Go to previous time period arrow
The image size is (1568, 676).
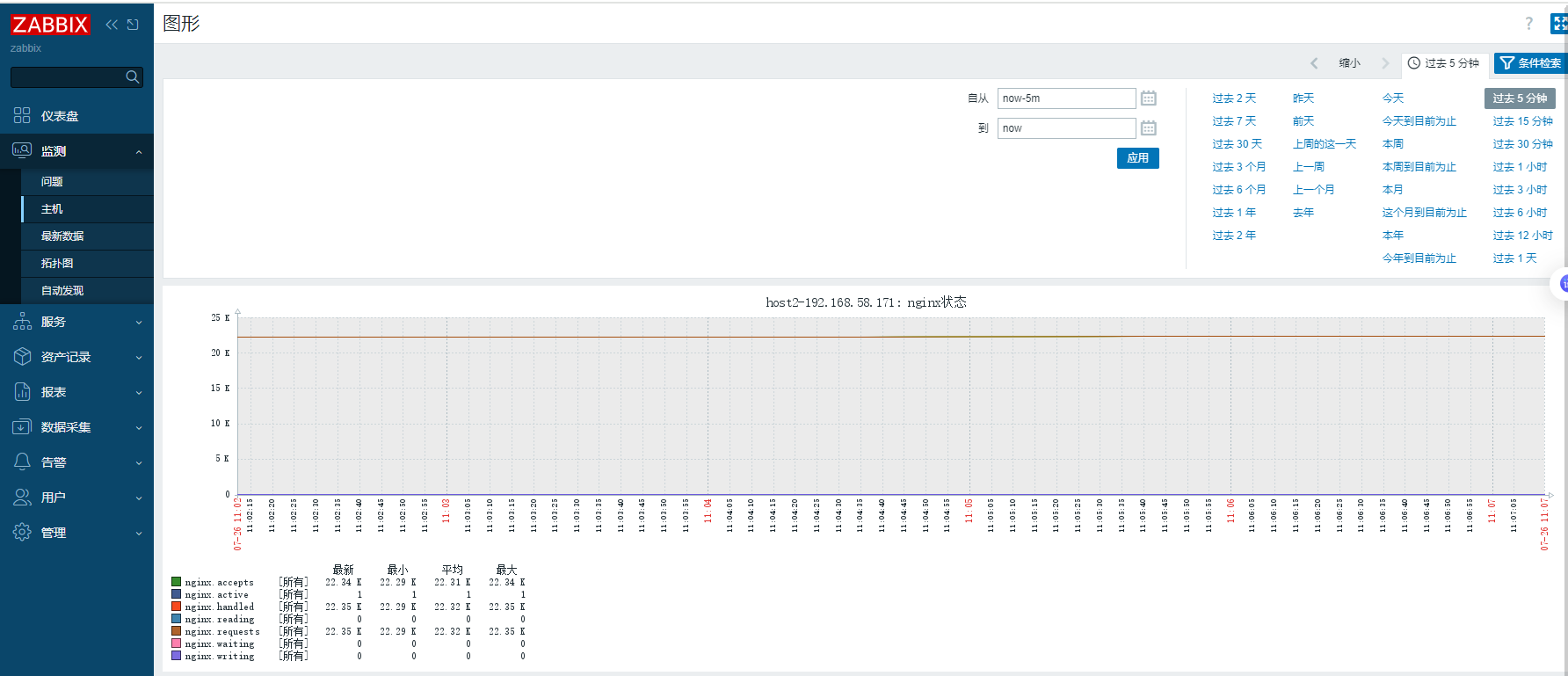tap(1314, 63)
